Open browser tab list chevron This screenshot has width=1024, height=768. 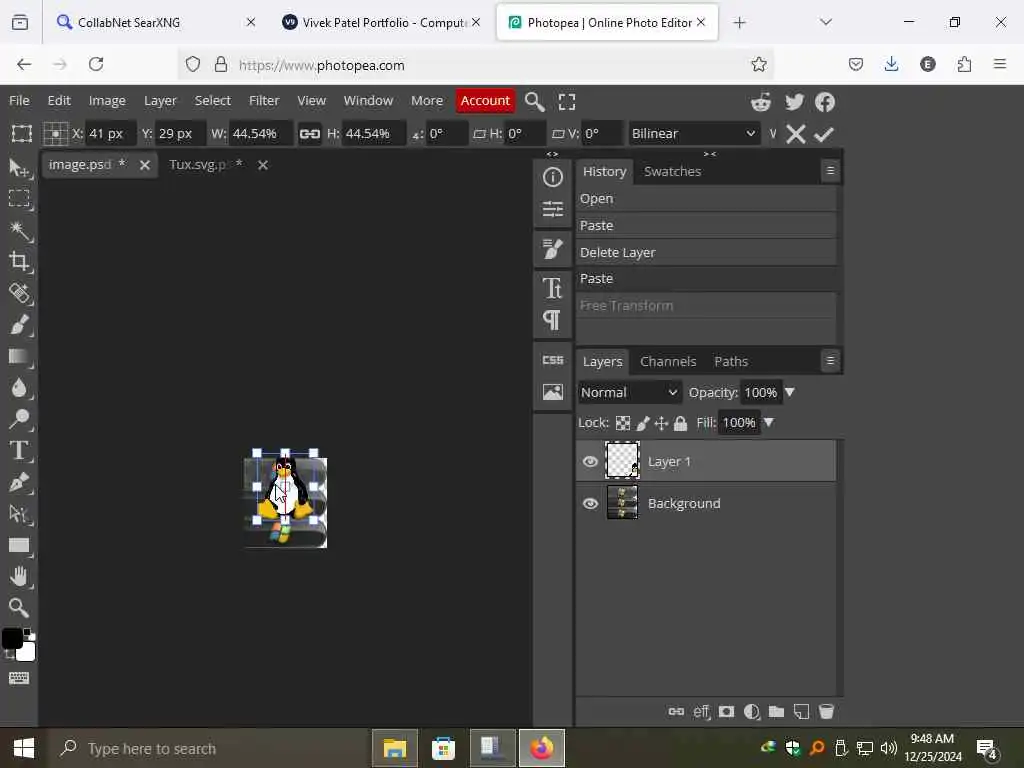coord(825,22)
